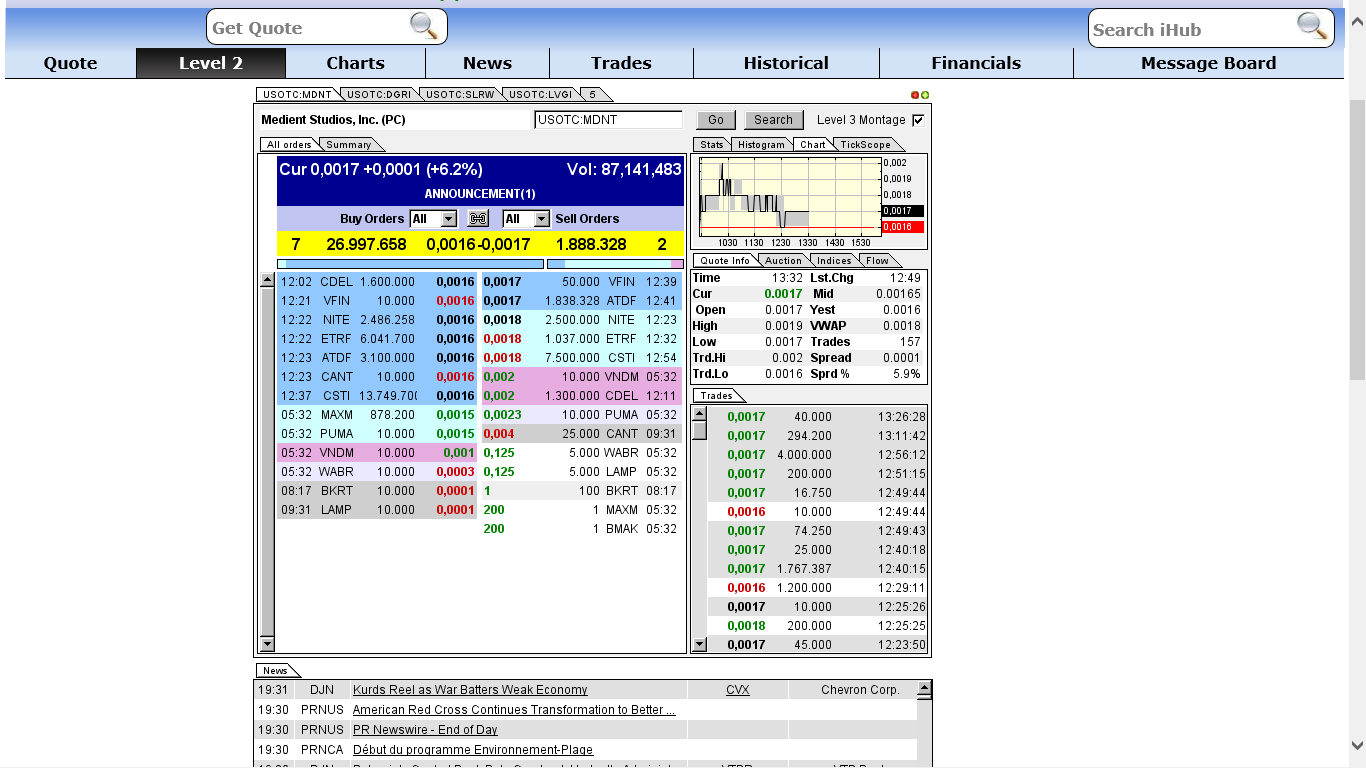Switch to the Summary orders tab
The height and width of the screenshot is (768, 1366).
coord(348,145)
